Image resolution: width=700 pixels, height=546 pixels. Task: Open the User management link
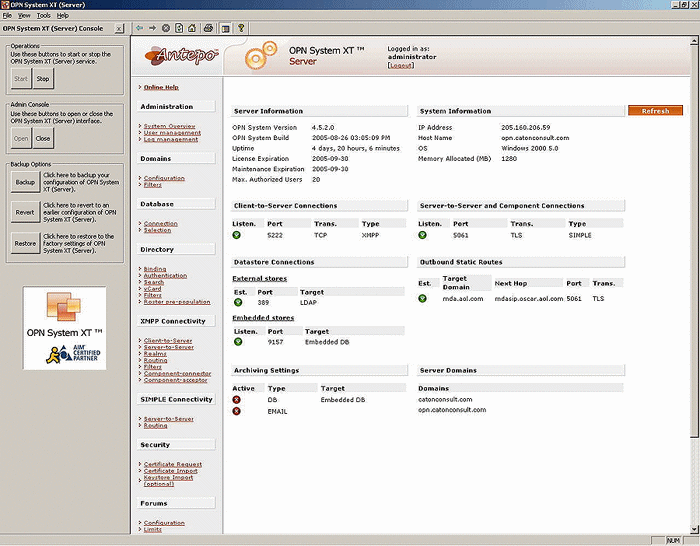[x=172, y=133]
